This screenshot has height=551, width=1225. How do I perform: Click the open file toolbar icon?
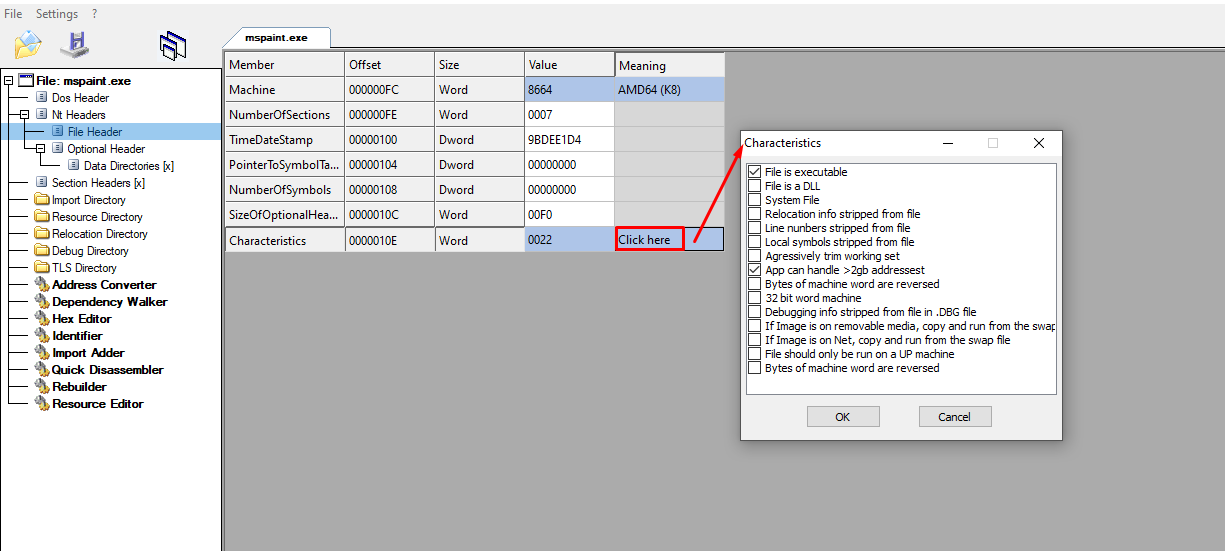[x=28, y=44]
